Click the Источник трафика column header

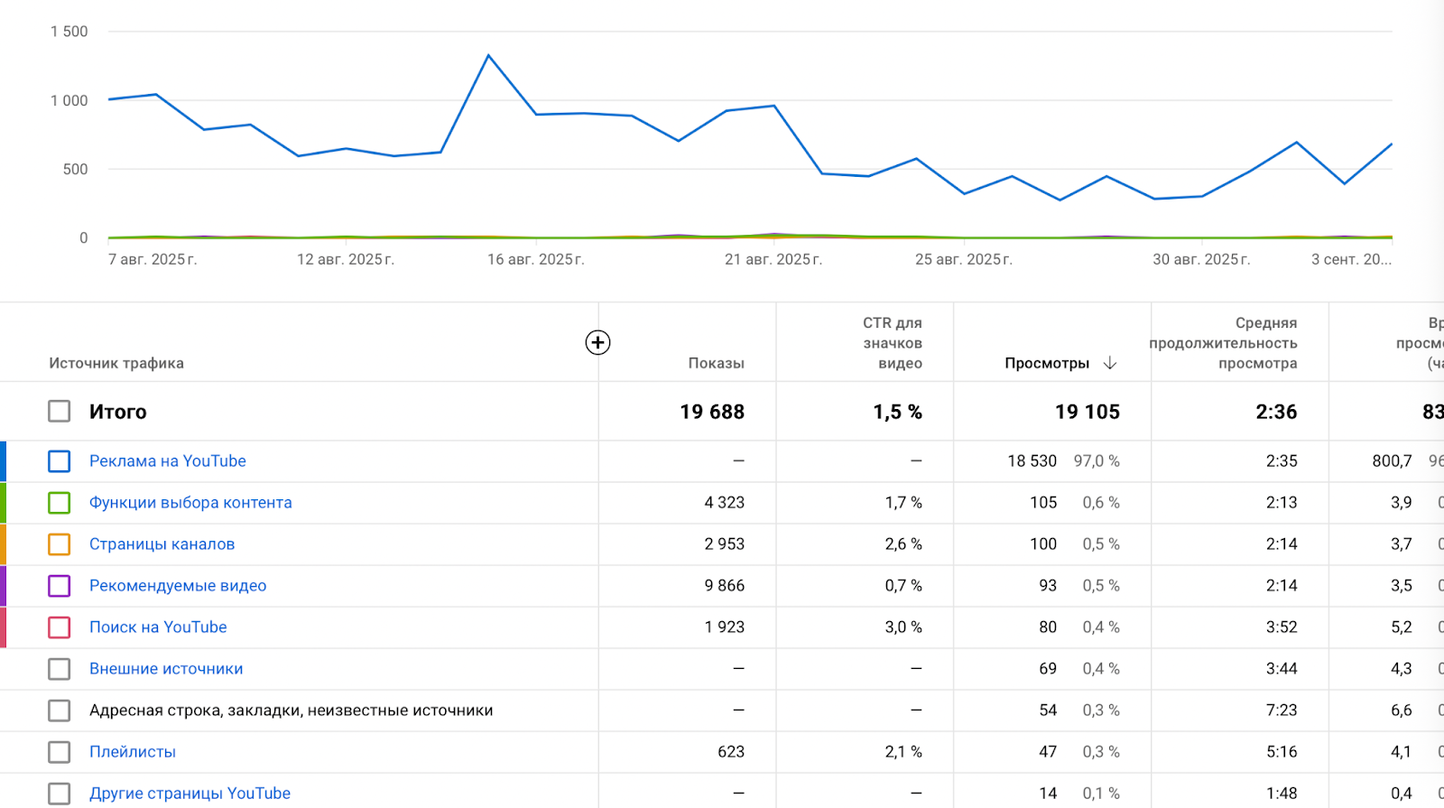116,364
